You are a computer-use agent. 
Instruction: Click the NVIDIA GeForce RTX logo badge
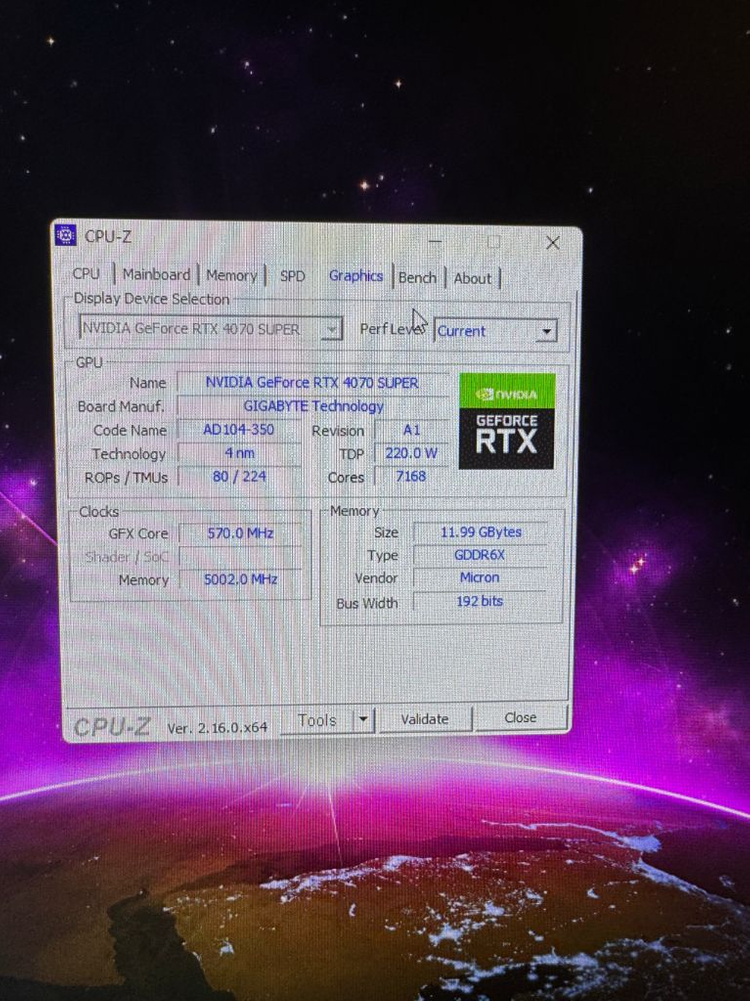click(507, 421)
